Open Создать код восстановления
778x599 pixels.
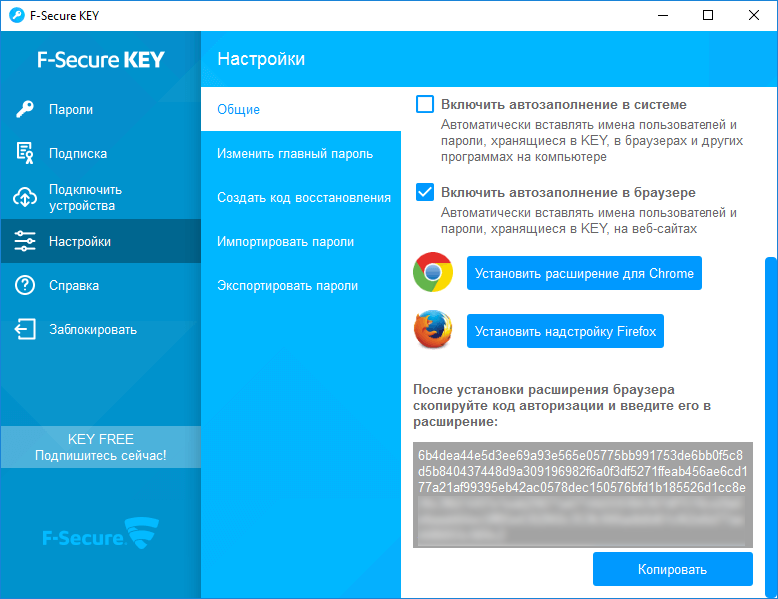tap(301, 198)
